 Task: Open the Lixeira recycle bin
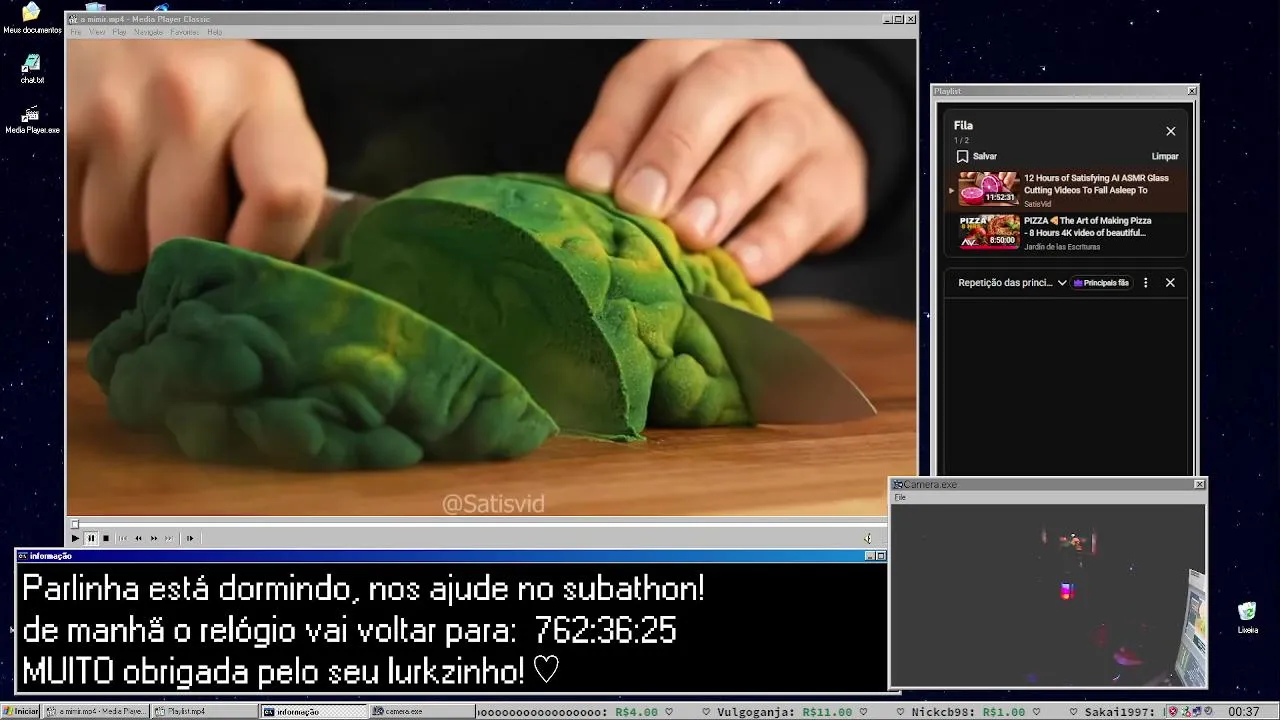pyautogui.click(x=1247, y=617)
